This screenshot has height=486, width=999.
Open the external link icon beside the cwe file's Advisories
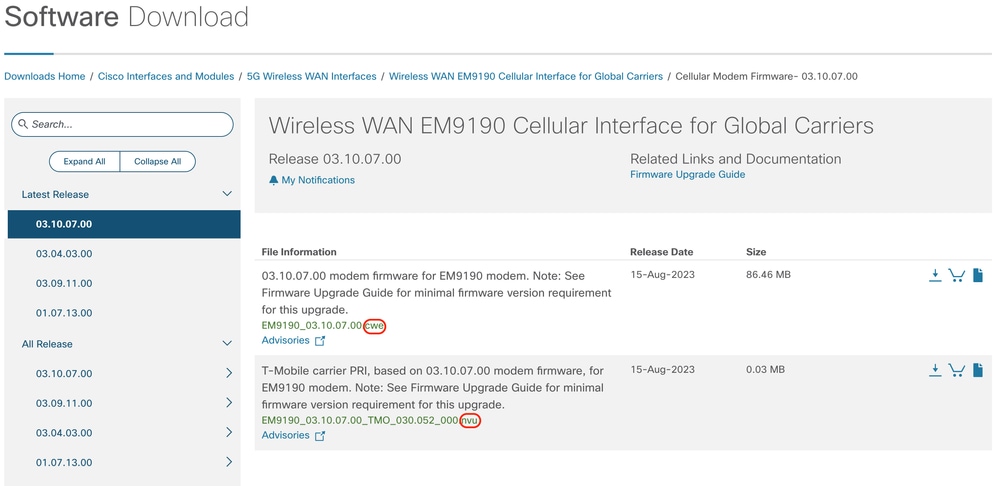tap(320, 341)
